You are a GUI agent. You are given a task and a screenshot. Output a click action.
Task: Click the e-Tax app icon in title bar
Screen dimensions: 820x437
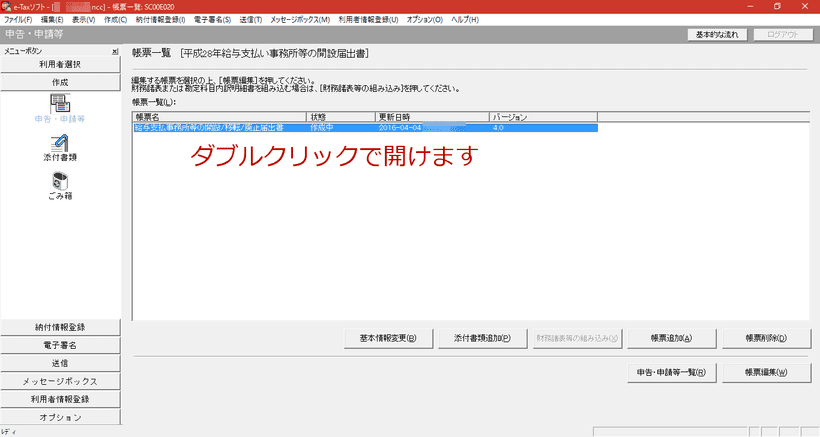click(x=6, y=7)
